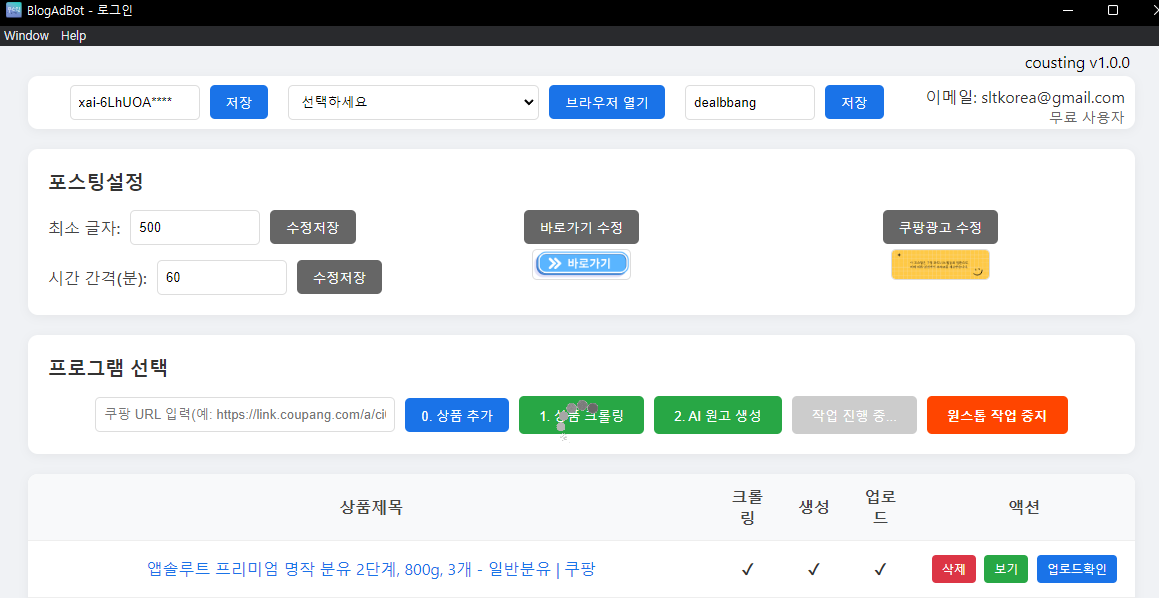
Task: Click the 크롤링 checkmark on the product row
Action: (x=747, y=568)
